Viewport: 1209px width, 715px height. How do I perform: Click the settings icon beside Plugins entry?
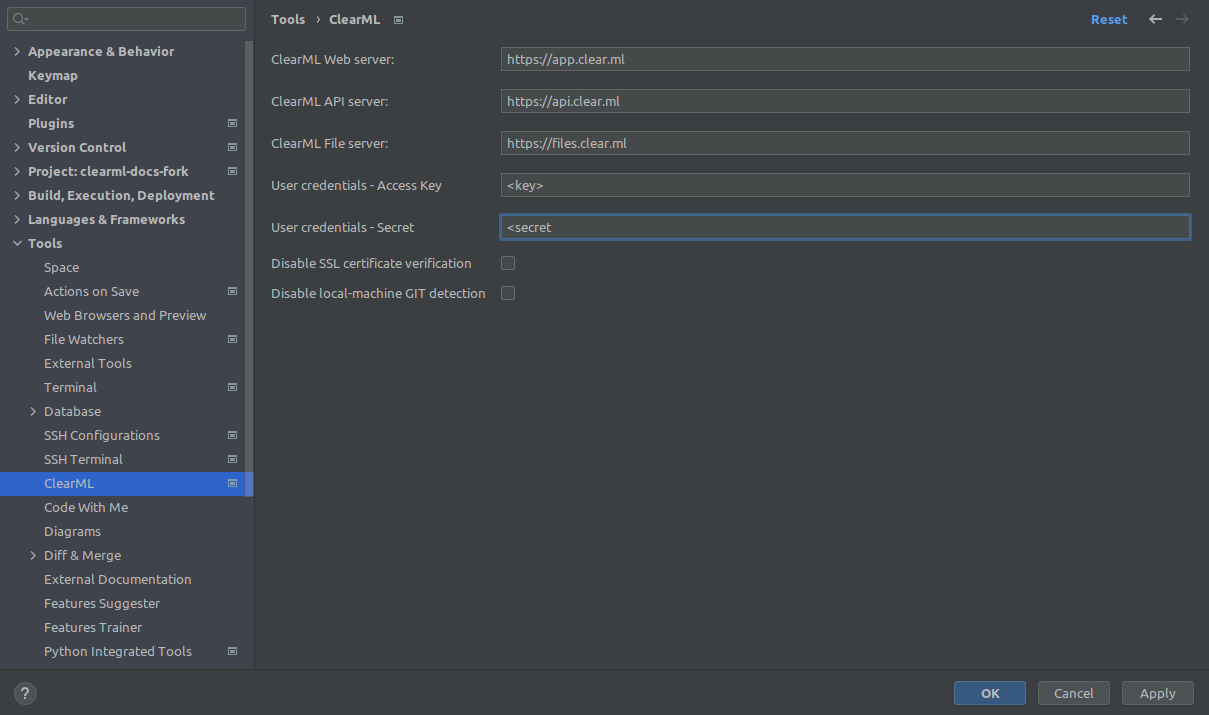pos(232,123)
